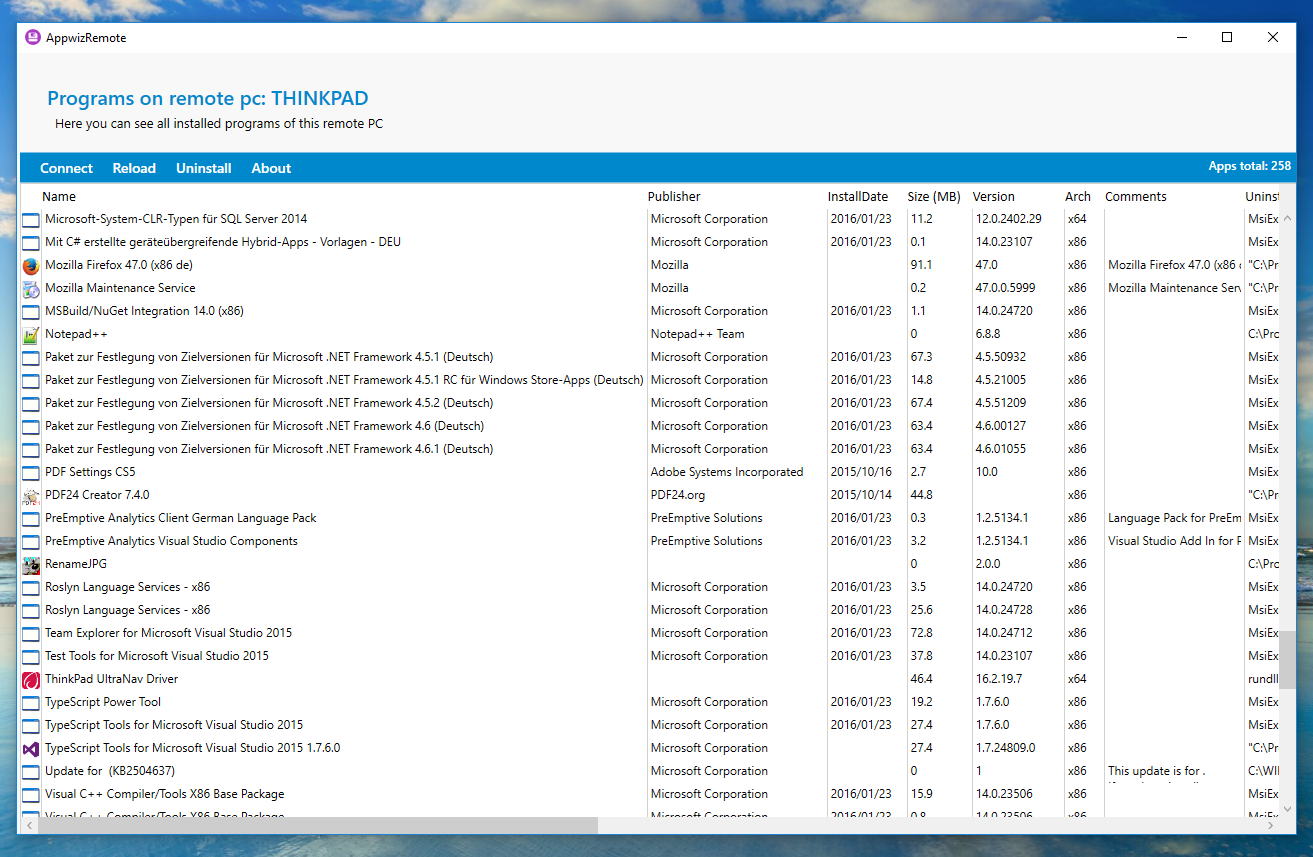Click the Visual Studio icon beside TypeScript Tools 1.7.6.0
Screen dimensions: 1313x857
[x=30, y=748]
